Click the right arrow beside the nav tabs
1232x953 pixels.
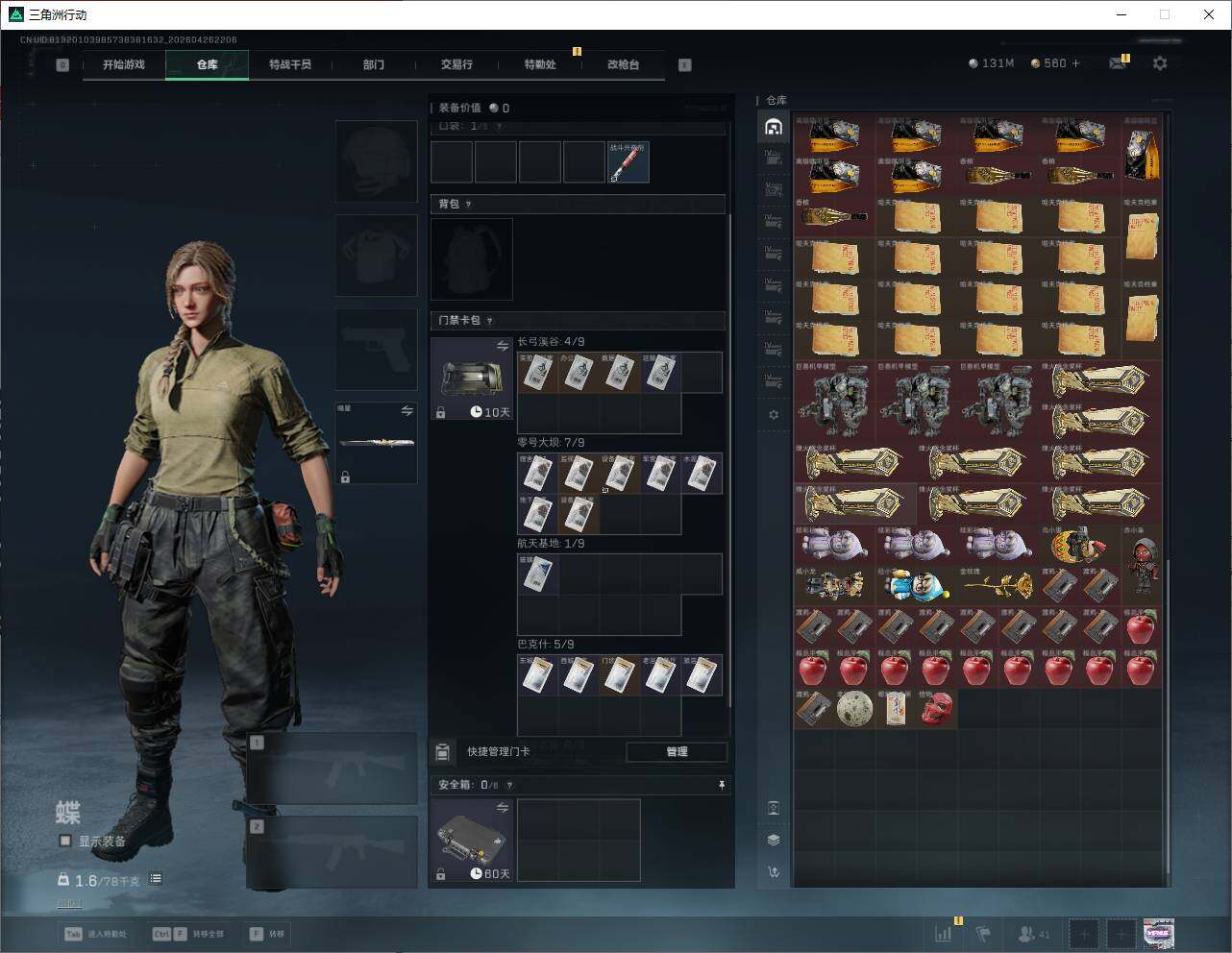click(685, 65)
